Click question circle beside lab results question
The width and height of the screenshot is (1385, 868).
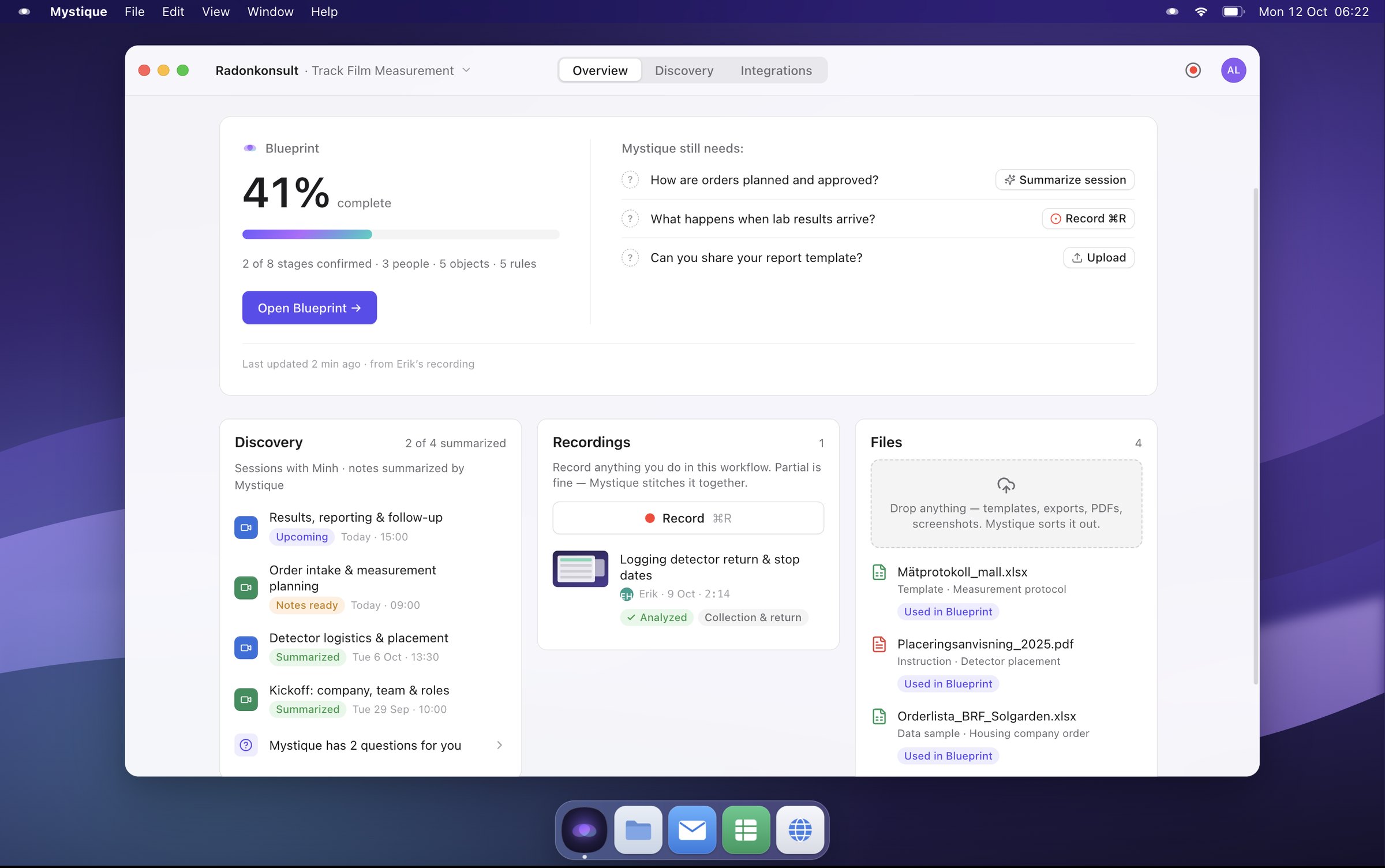coord(630,219)
